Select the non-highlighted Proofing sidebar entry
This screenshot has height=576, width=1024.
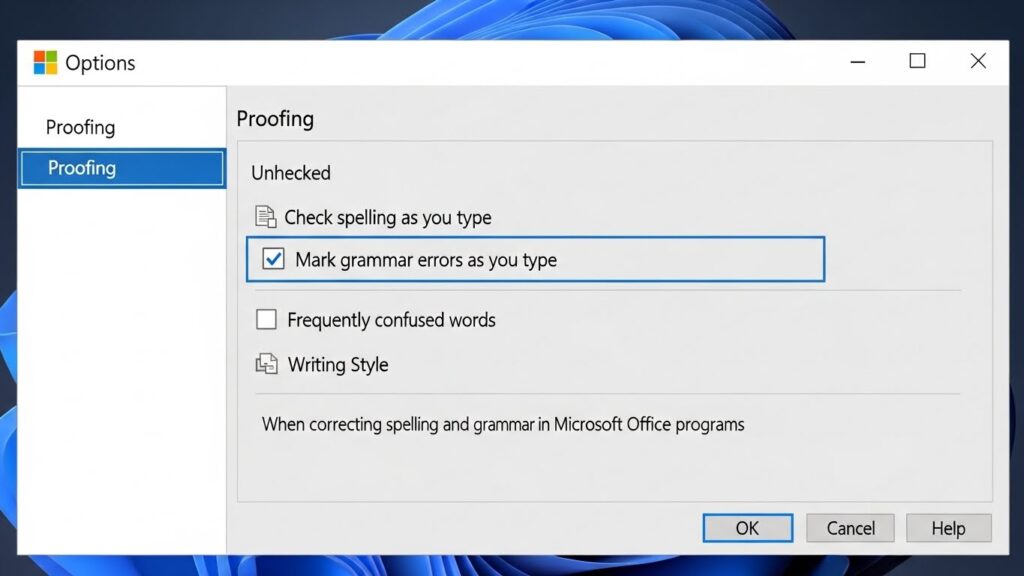coord(81,127)
